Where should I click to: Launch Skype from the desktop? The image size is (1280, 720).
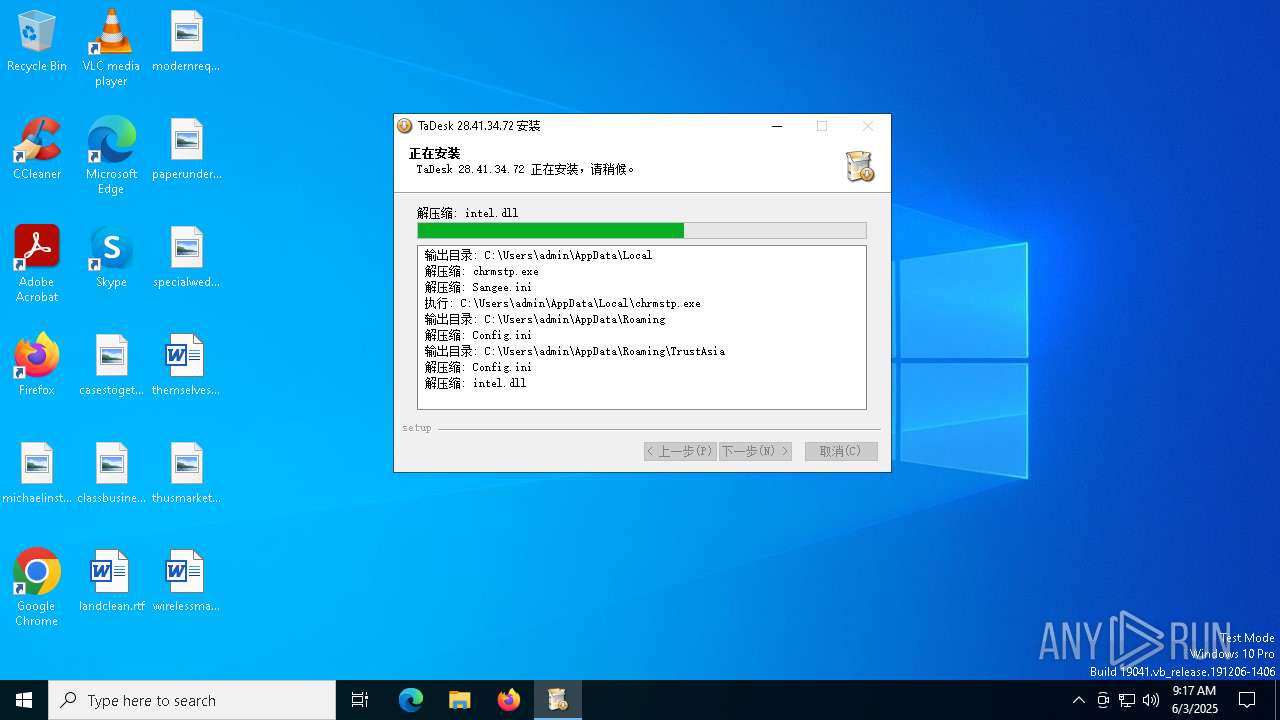(x=111, y=257)
